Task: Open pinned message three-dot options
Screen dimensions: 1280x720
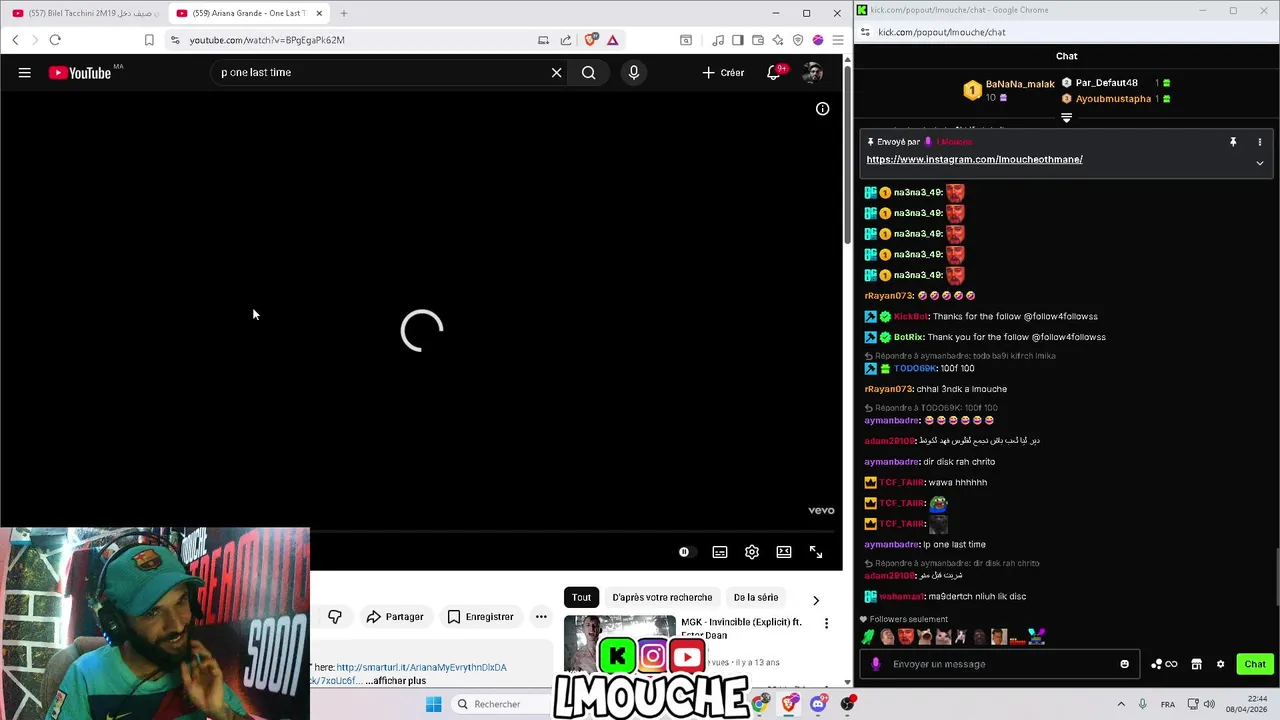Action: (x=1260, y=142)
